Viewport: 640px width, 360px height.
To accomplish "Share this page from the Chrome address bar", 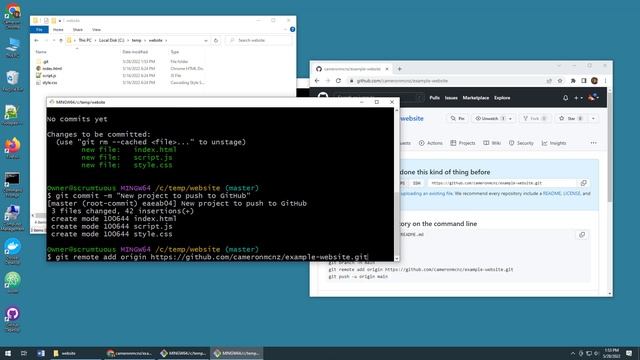I will click(549, 81).
